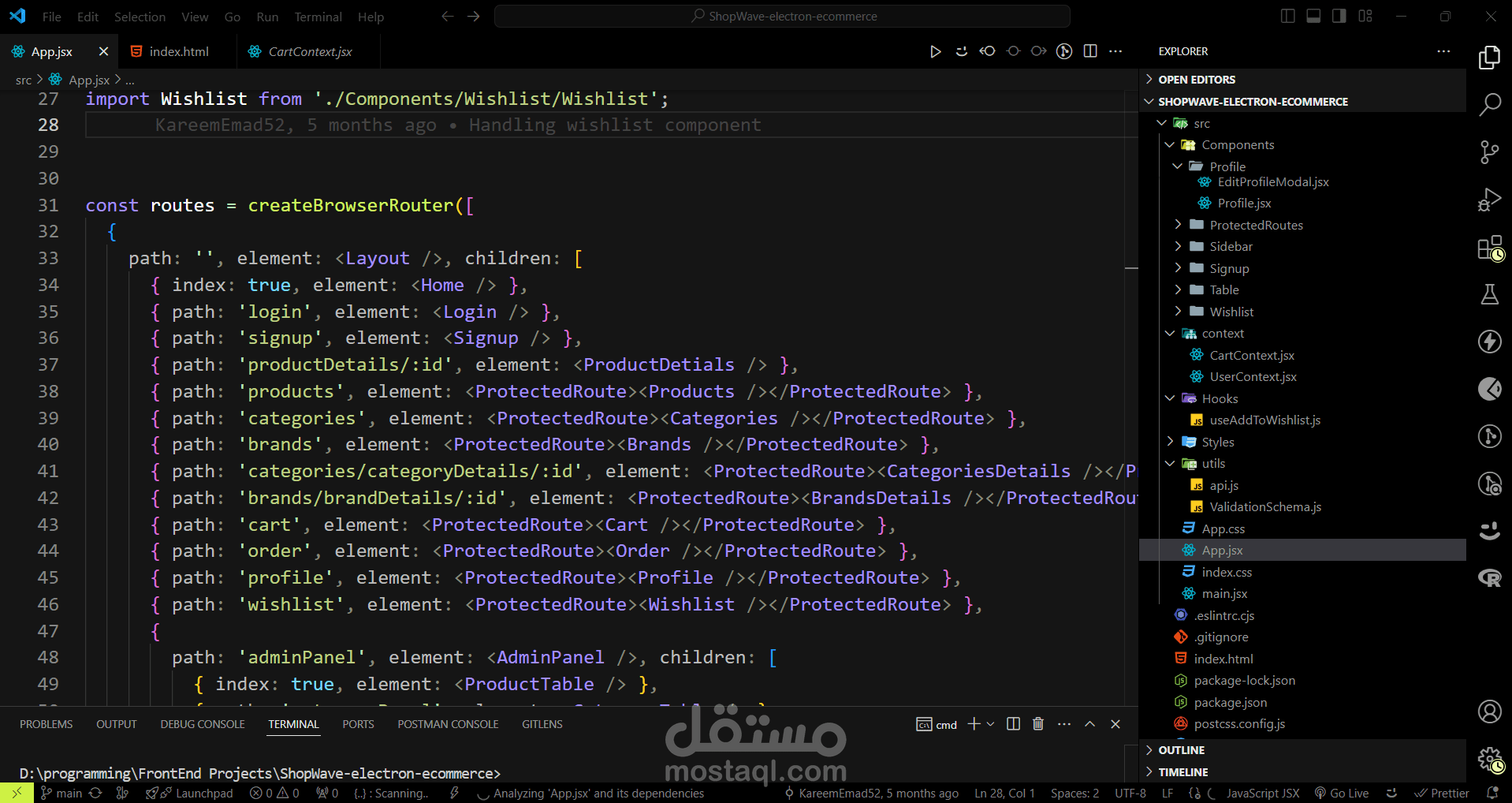Open Source Control view in activity bar
Viewport: 1512px width, 803px height.
[x=1489, y=152]
